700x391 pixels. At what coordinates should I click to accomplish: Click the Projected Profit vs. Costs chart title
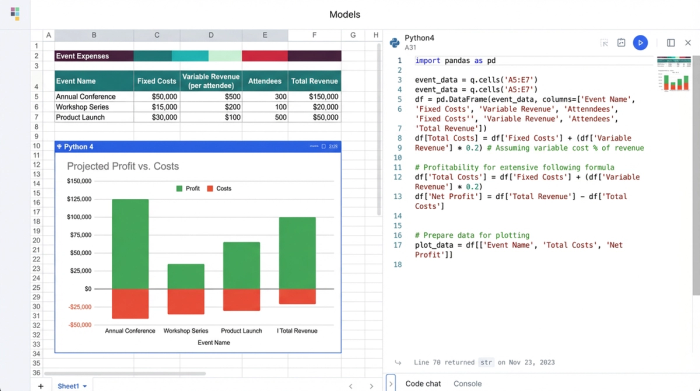tap(123, 166)
